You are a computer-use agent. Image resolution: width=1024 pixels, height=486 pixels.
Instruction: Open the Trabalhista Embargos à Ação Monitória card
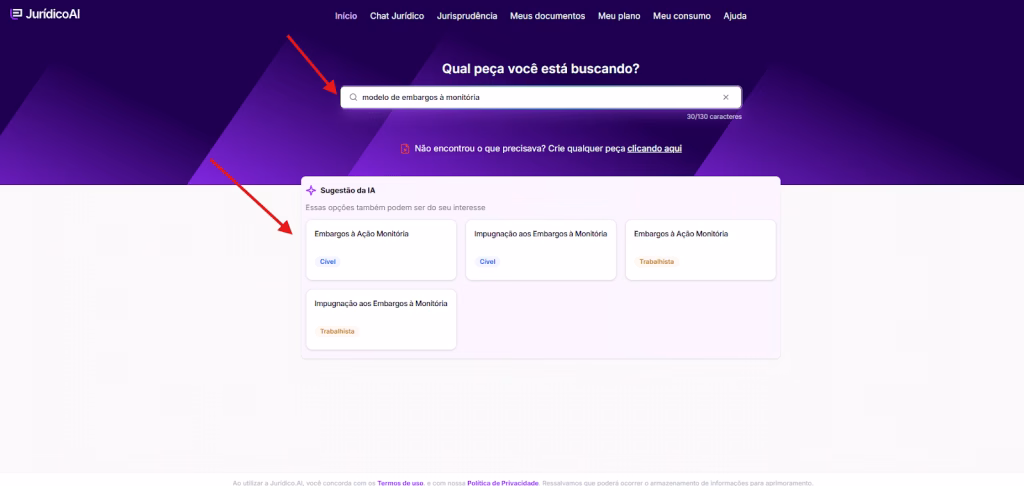click(701, 250)
